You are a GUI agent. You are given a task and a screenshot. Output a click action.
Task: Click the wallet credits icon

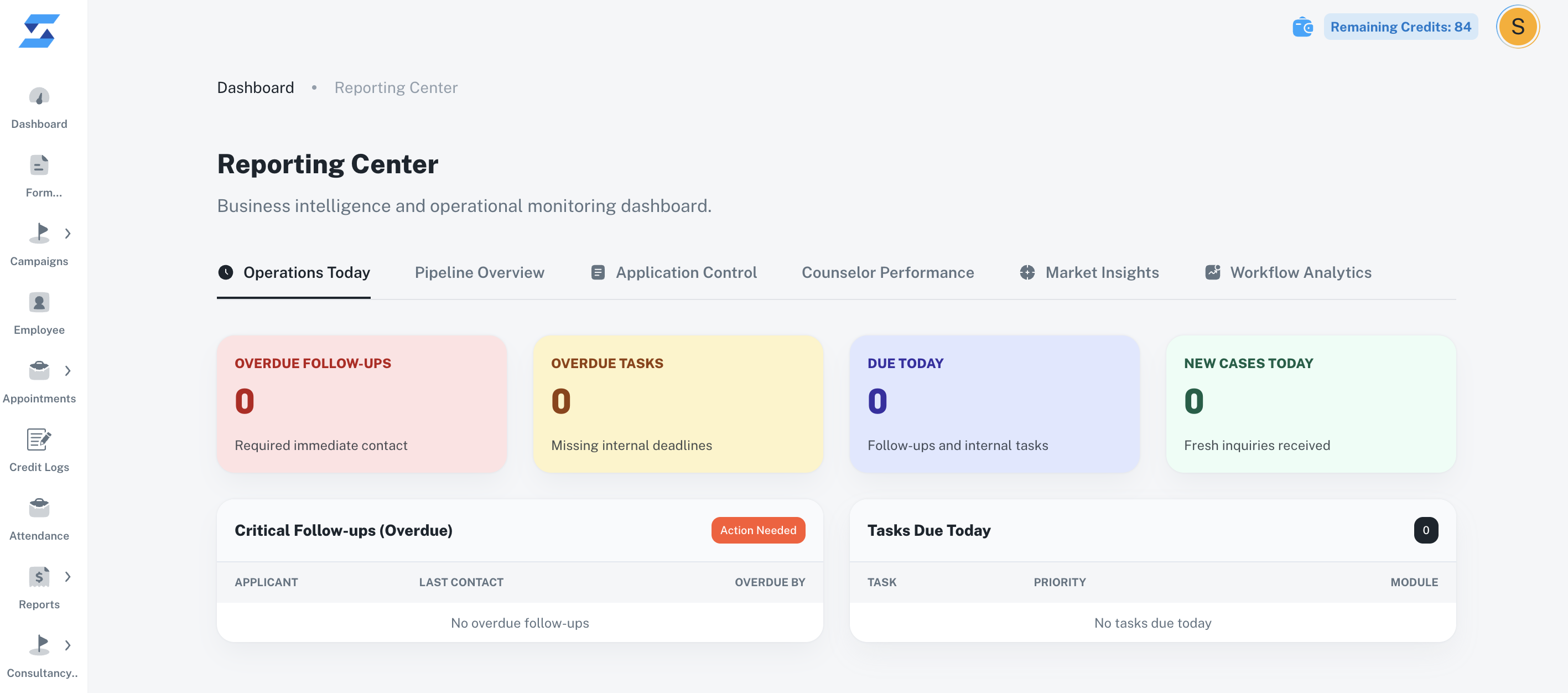[1302, 27]
